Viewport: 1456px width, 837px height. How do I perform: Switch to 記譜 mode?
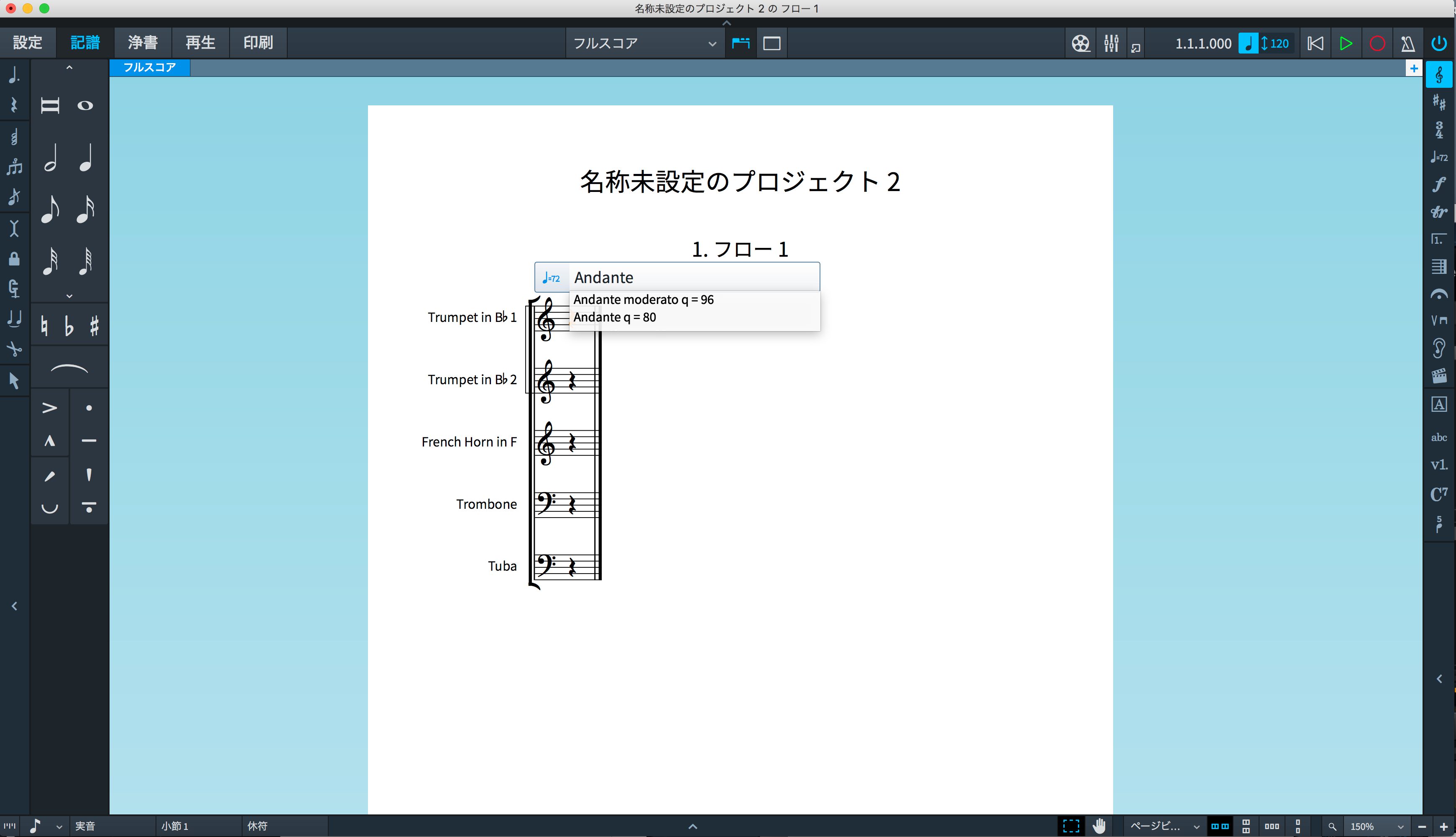[x=85, y=43]
